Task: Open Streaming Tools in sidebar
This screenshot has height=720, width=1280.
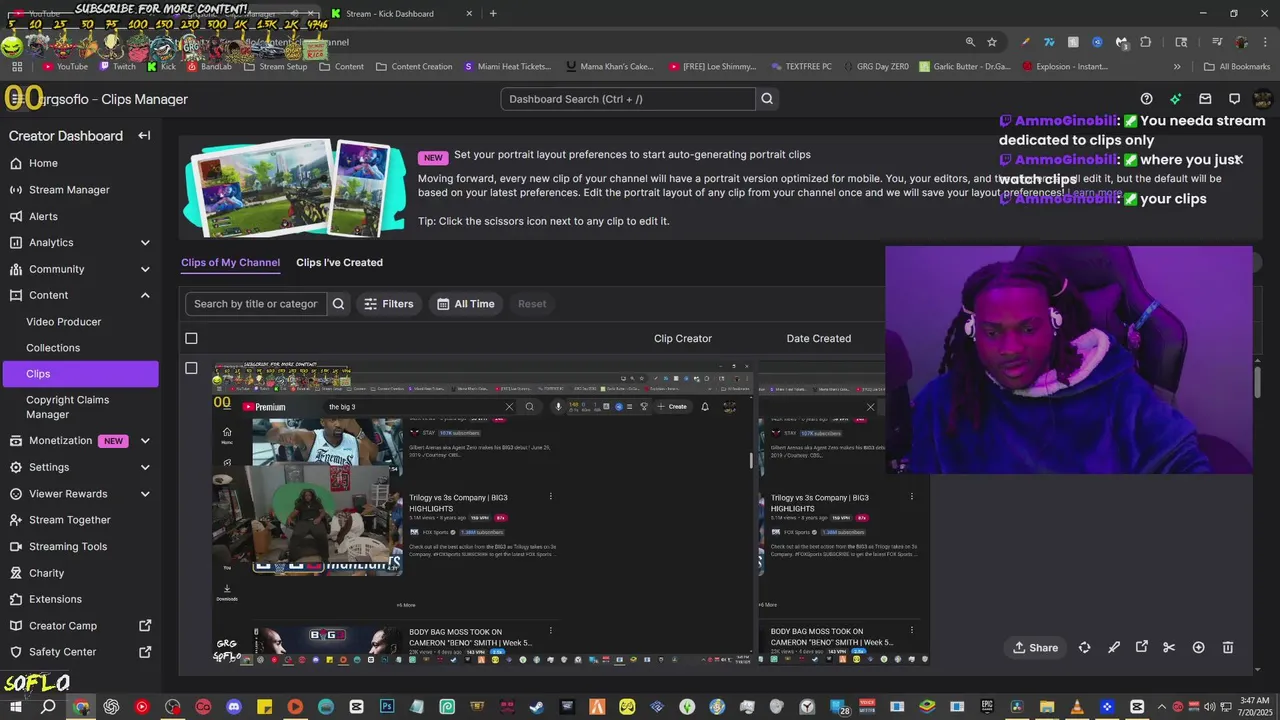Action: click(x=68, y=547)
